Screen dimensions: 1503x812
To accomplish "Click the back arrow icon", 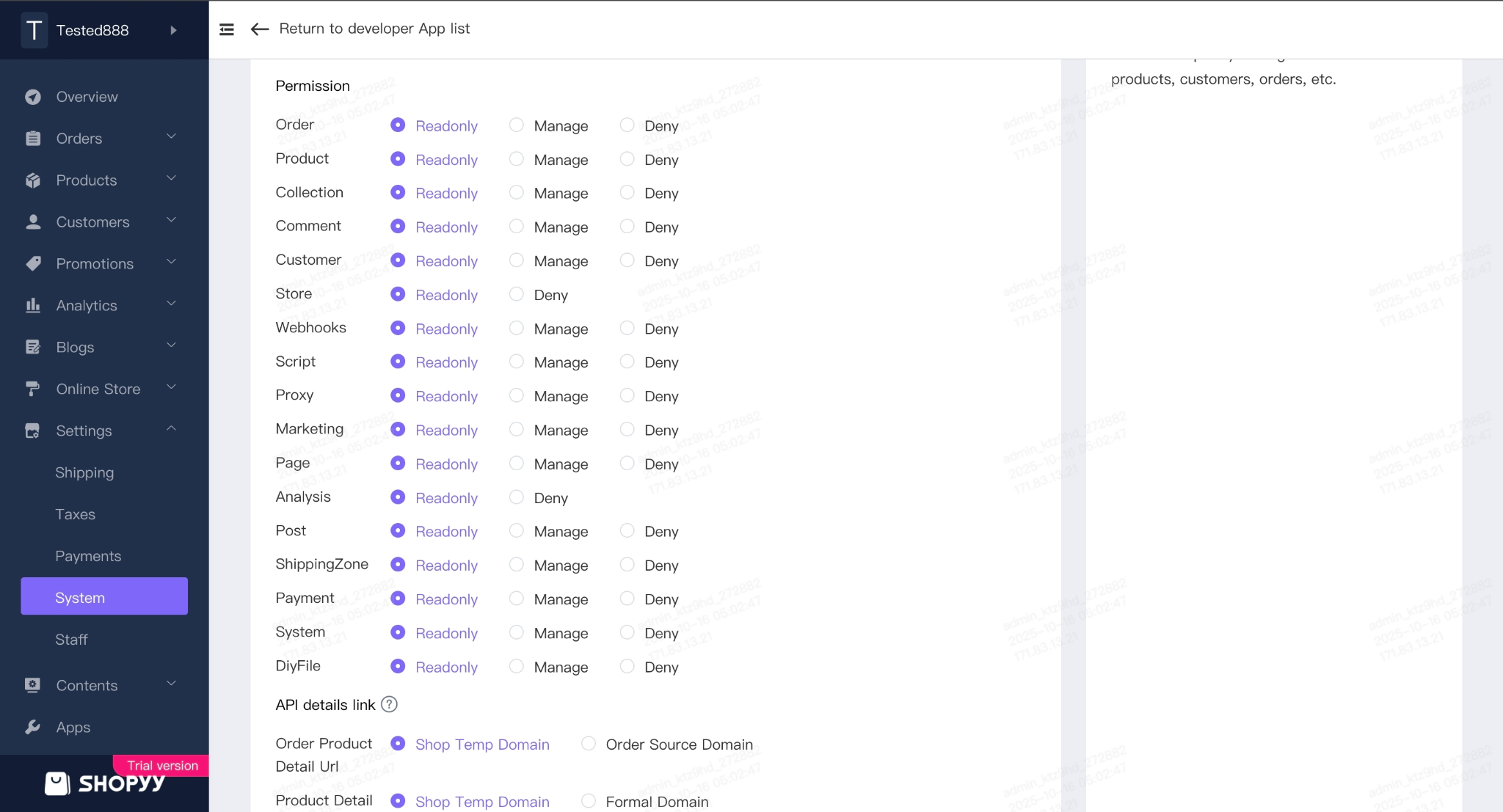I will [260, 29].
